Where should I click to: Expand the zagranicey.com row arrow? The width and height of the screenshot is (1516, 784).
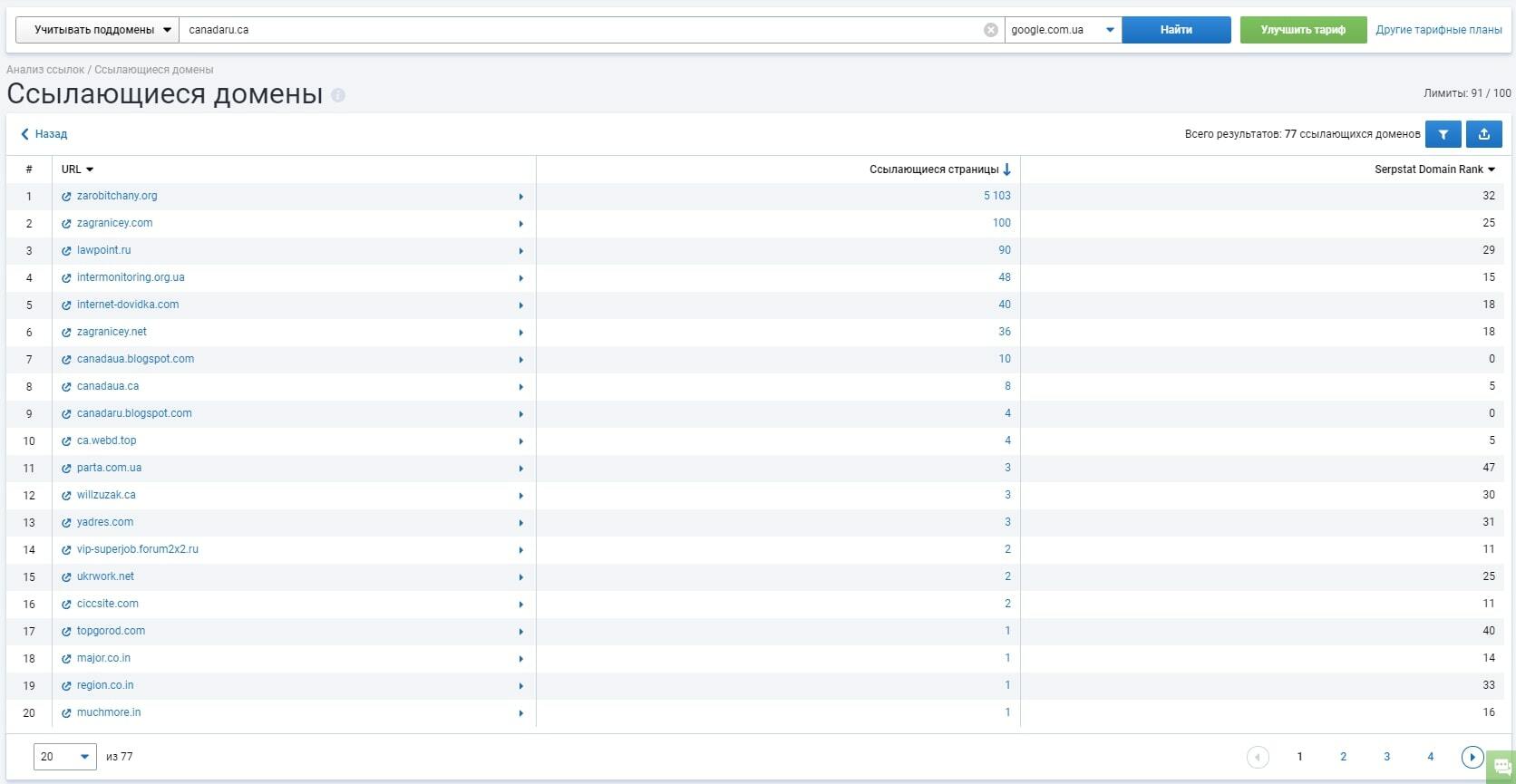tap(521, 224)
